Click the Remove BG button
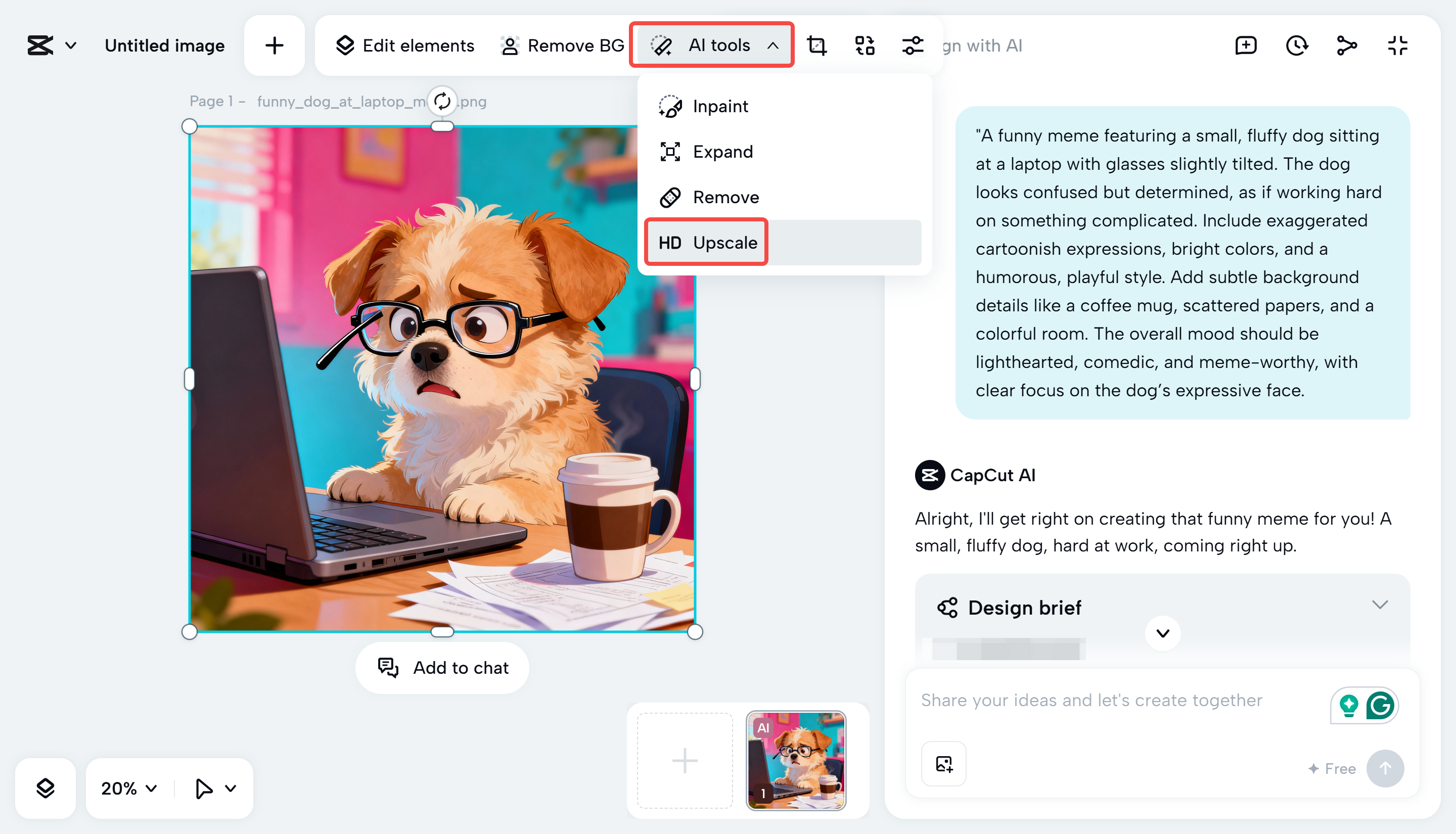 (562, 45)
